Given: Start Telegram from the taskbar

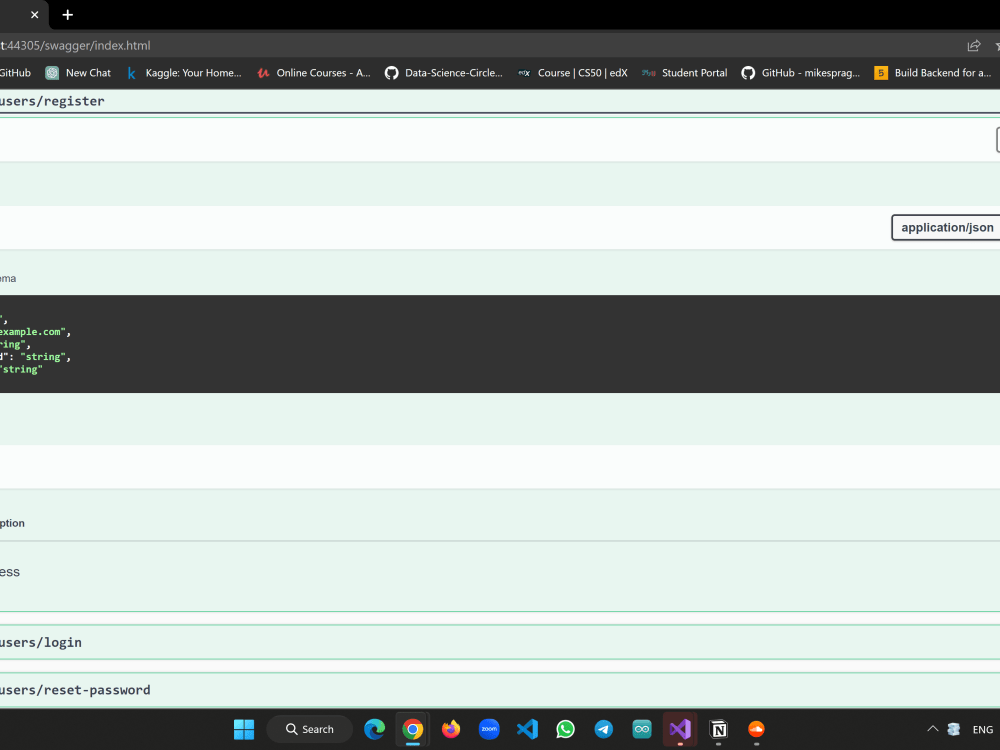Looking at the screenshot, I should (604, 729).
